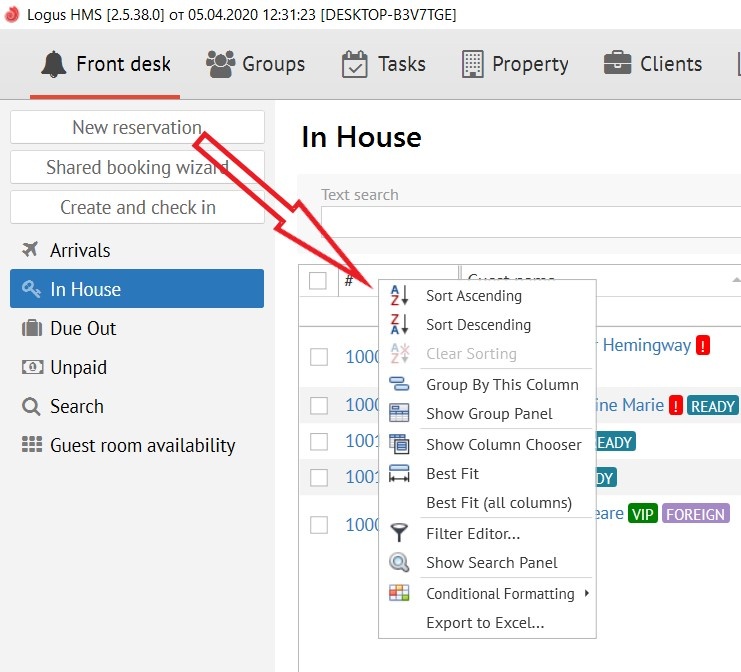Image resolution: width=741 pixels, height=672 pixels.
Task: Open the Arrivals list in sidebar
Action: 137,250
